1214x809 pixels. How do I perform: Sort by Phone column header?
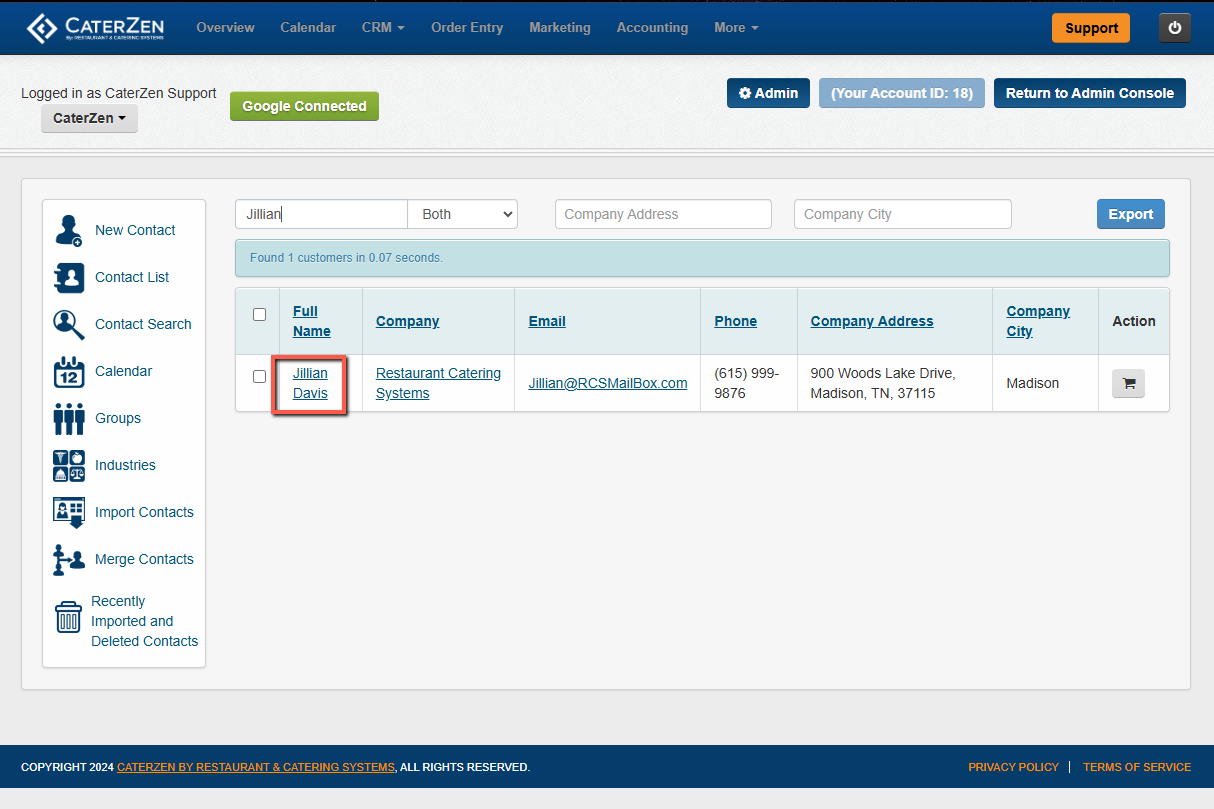[x=736, y=321]
